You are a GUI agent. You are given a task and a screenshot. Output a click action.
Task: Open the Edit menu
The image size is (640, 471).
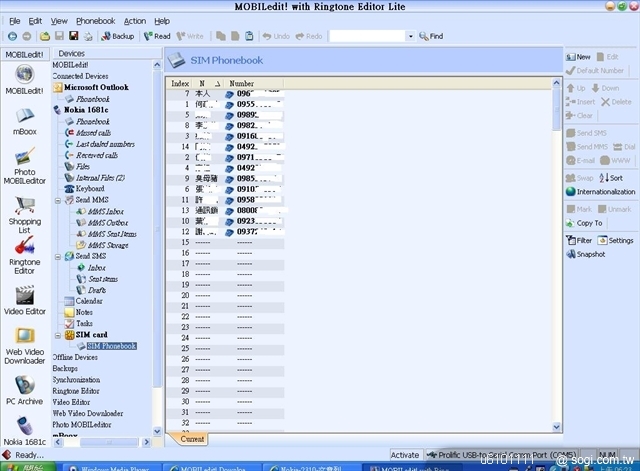[x=35, y=21]
